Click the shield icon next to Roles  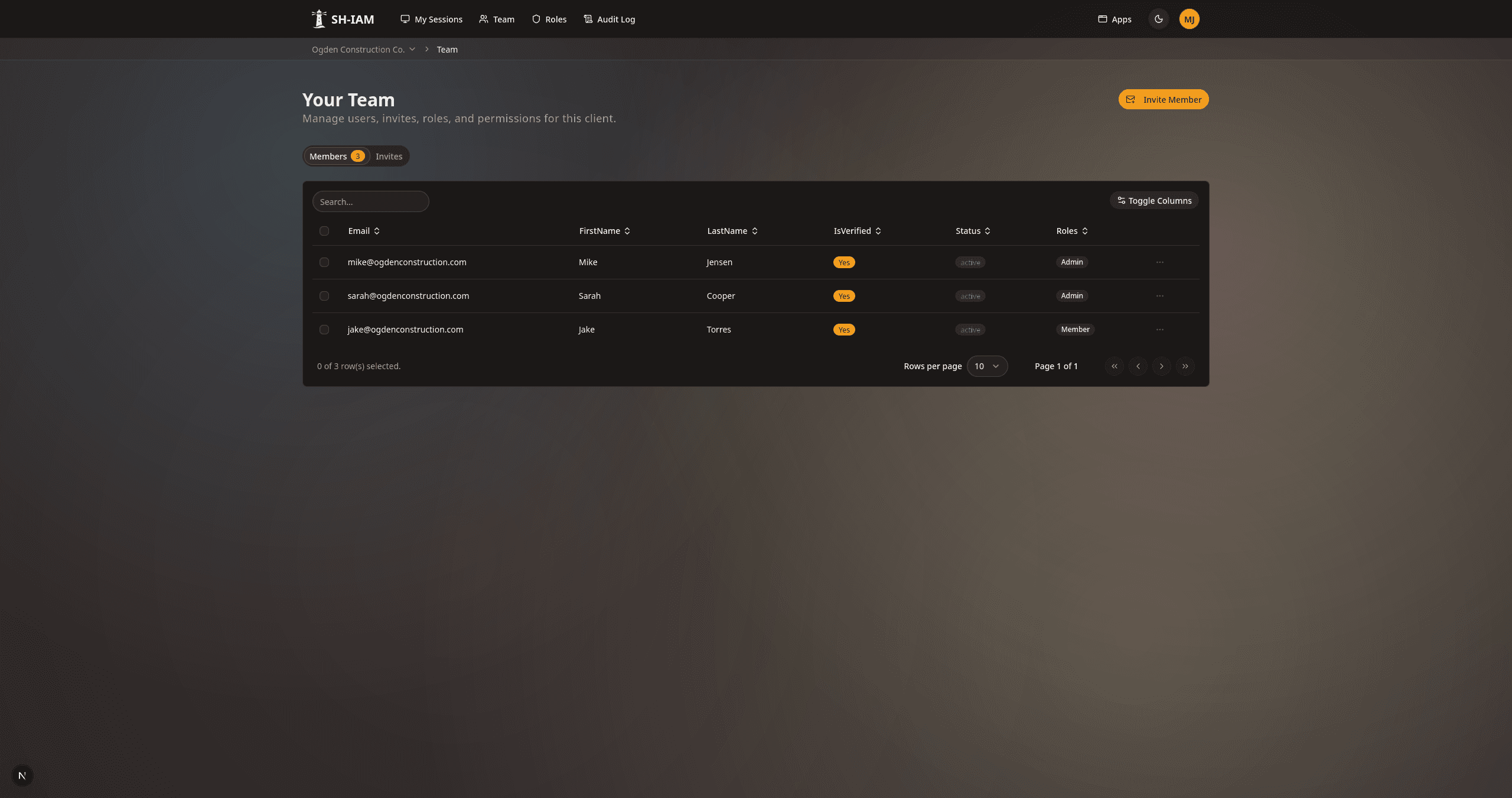535,19
